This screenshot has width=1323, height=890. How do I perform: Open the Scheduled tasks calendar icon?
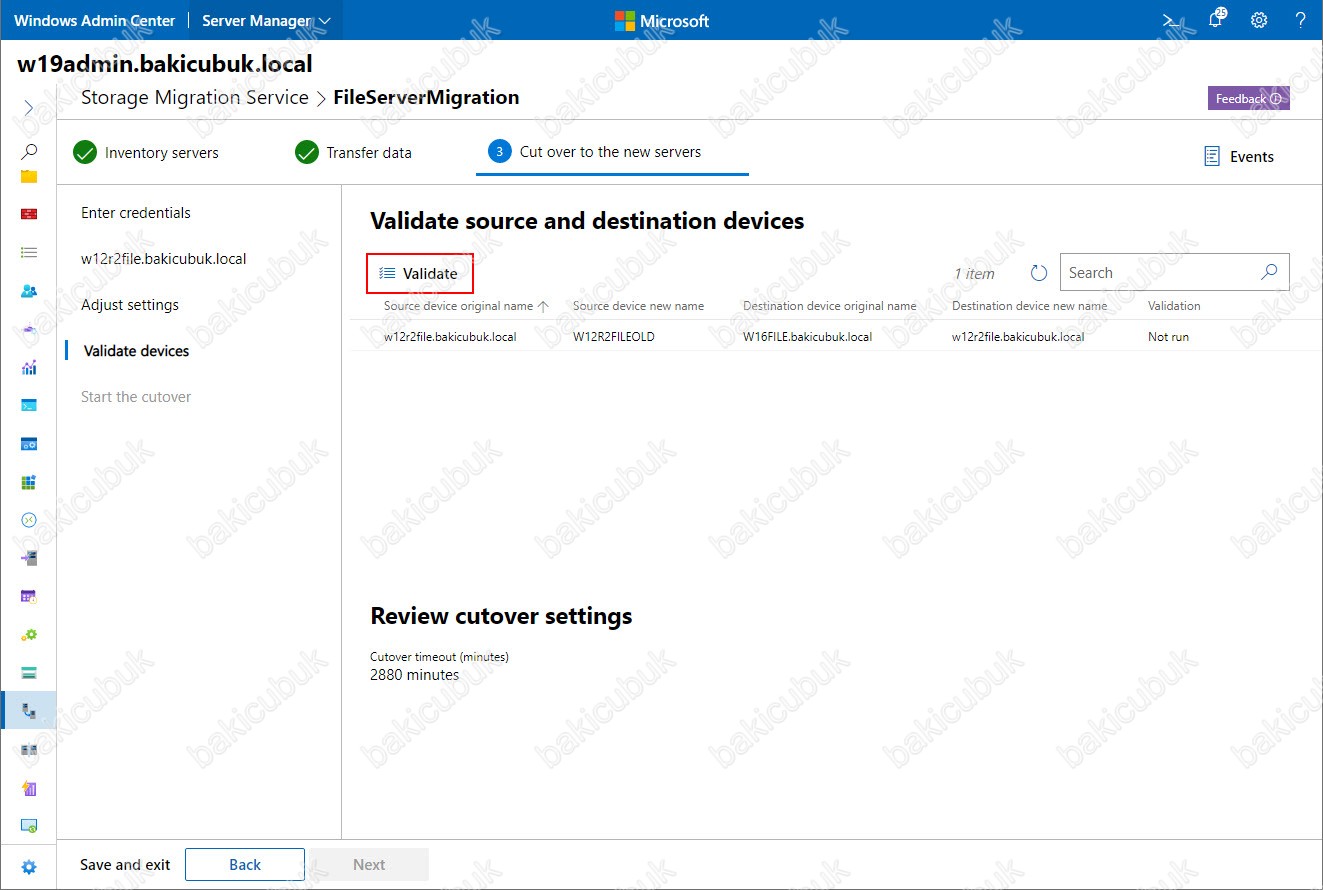(x=29, y=596)
